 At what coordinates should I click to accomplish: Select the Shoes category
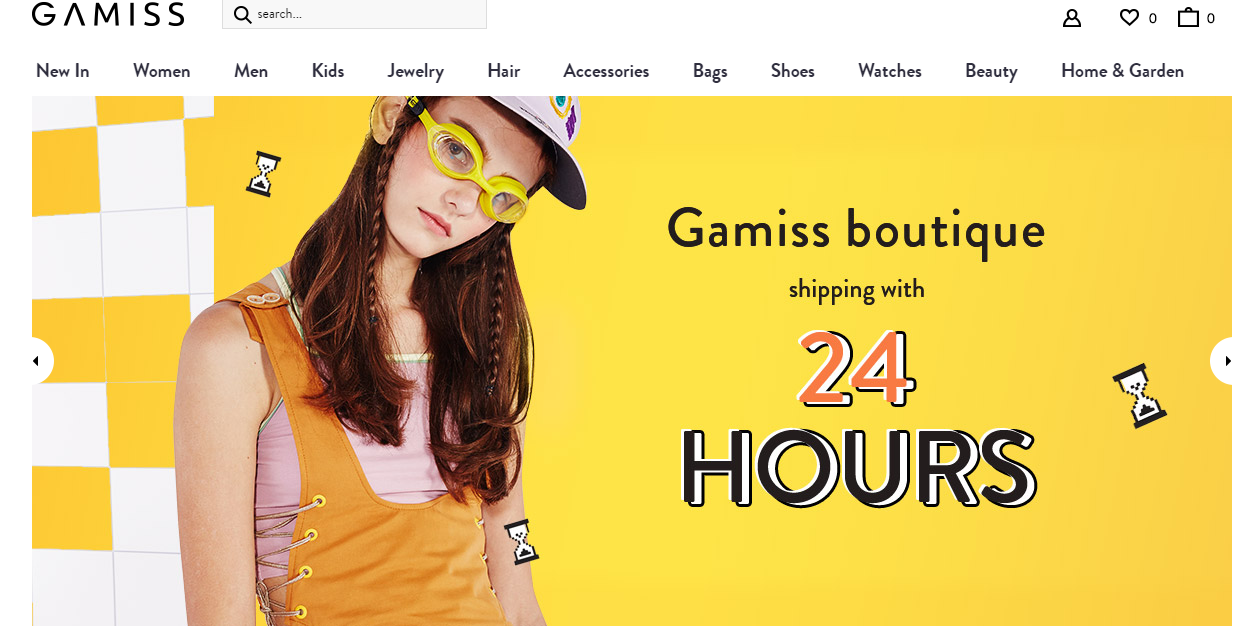pyautogui.click(x=793, y=71)
